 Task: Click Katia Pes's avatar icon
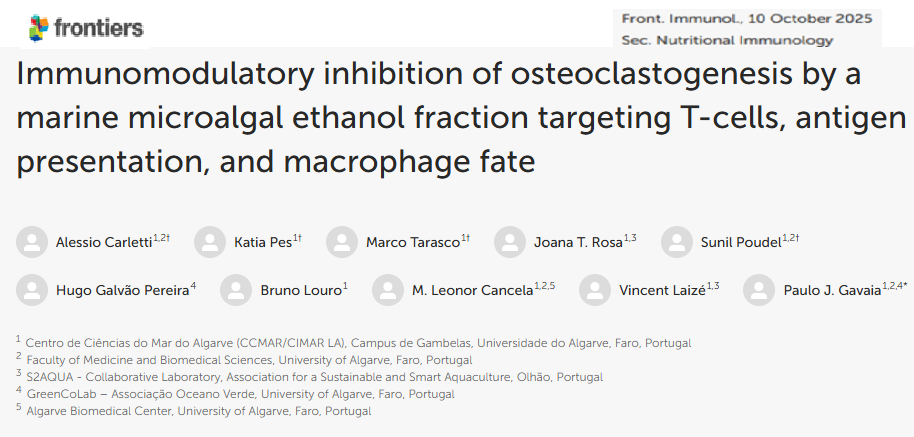point(210,242)
